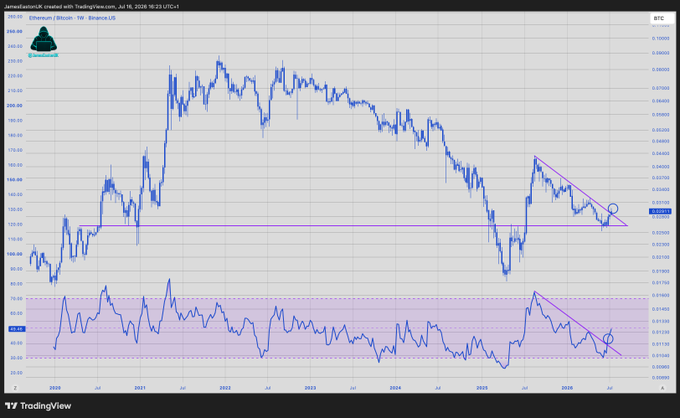Click the 2023 label on the time axis

[x=310, y=388]
